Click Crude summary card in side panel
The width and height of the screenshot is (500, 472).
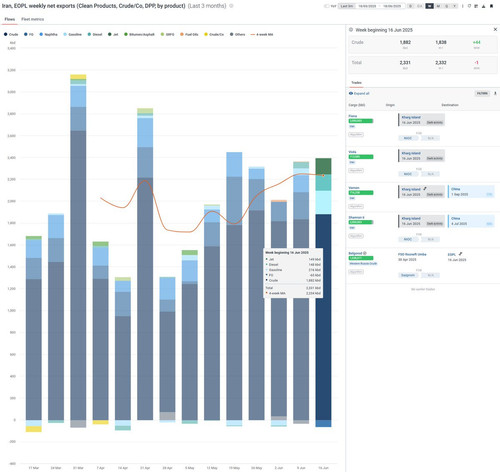coord(423,45)
